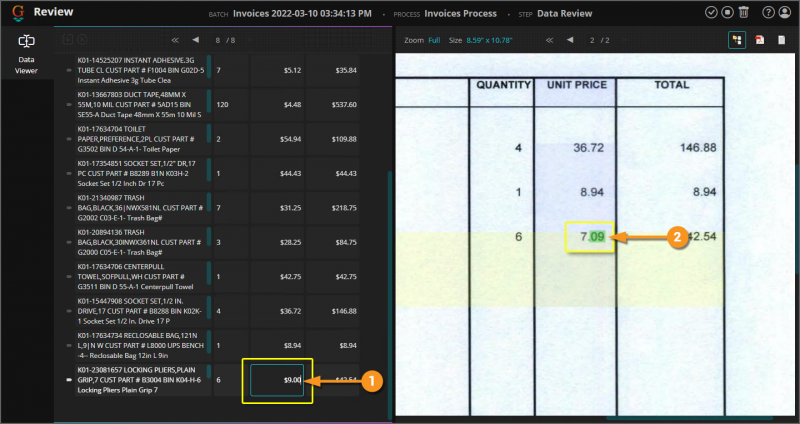This screenshot has width=800, height=424.
Task: Open the Help question mark icon
Action: [x=768, y=12]
